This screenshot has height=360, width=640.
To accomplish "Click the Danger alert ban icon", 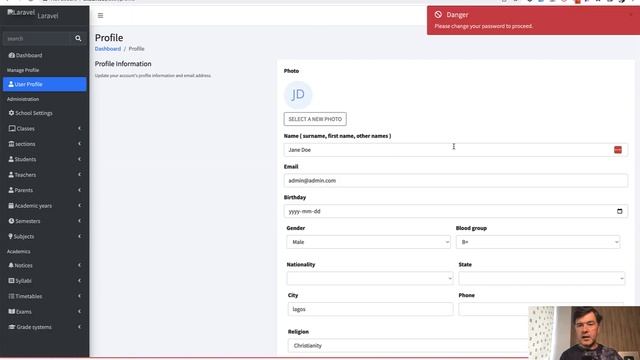I will click(x=438, y=15).
